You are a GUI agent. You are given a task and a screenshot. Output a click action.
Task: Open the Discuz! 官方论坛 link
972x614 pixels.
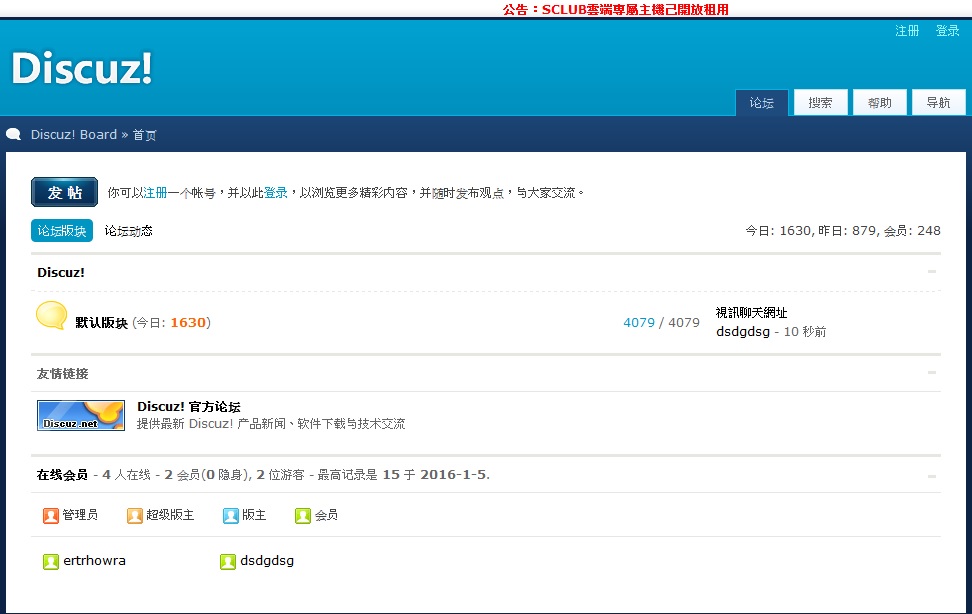tap(188, 407)
